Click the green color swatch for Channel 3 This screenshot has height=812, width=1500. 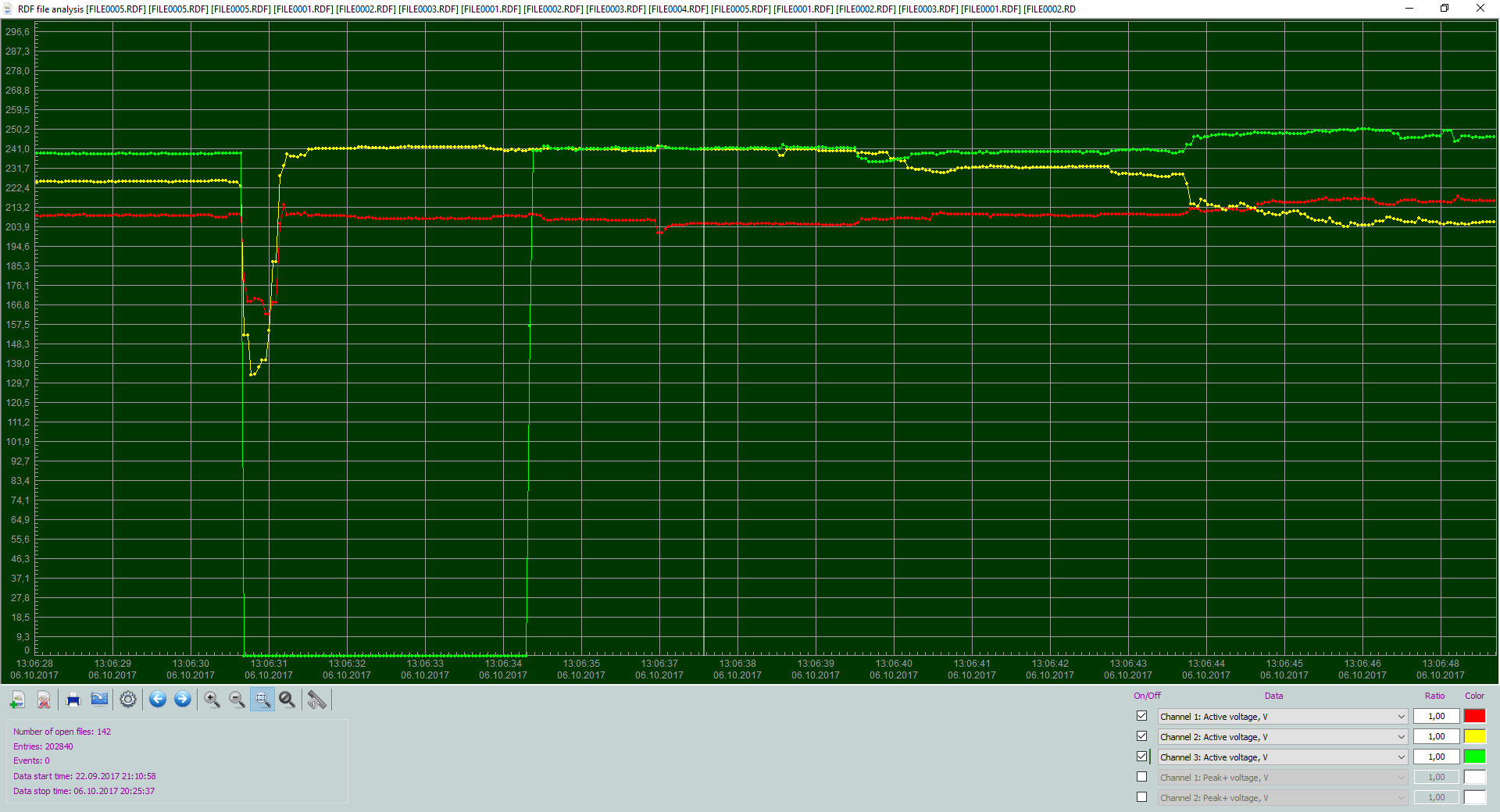(x=1475, y=757)
